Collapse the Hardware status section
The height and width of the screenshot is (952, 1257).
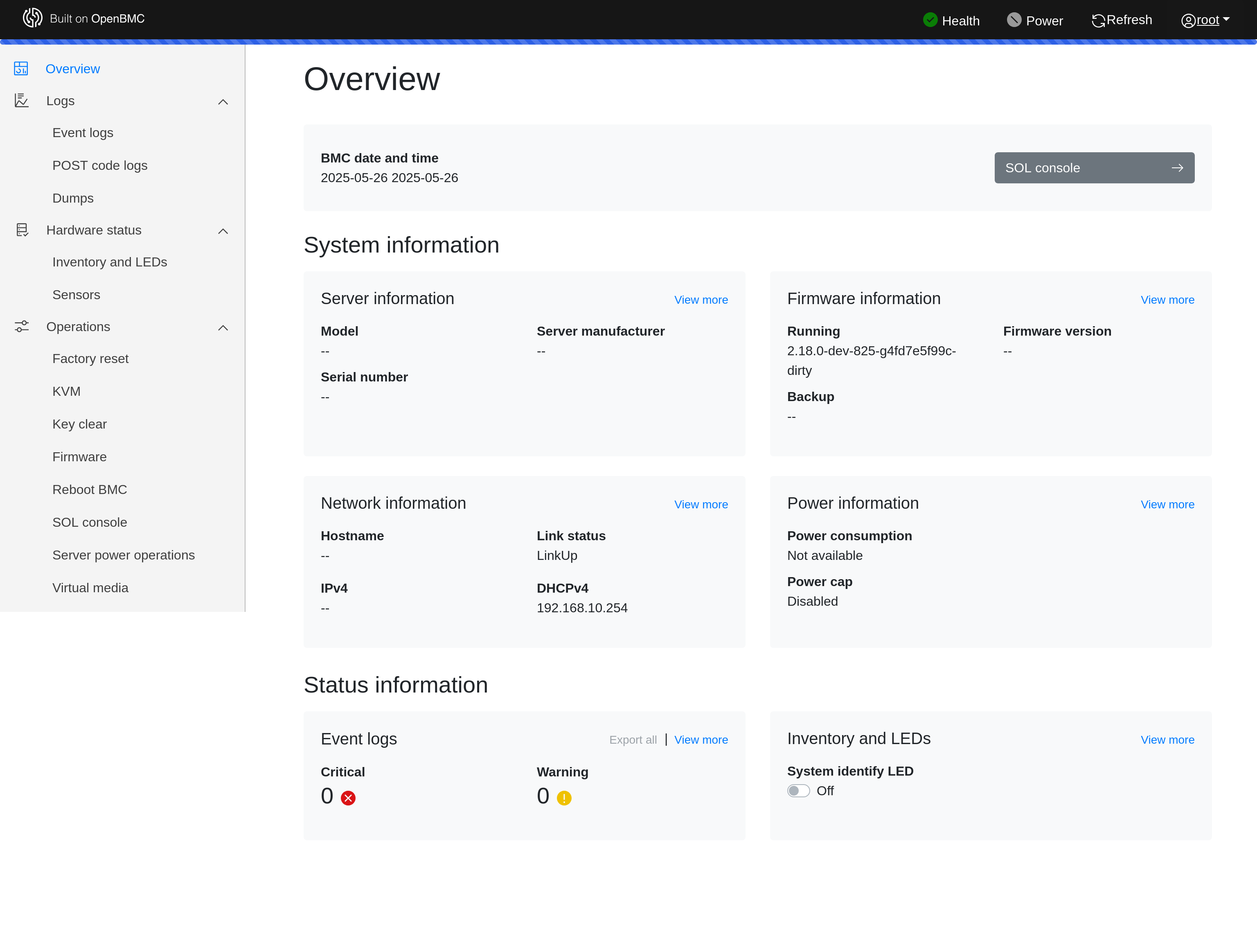tap(223, 231)
